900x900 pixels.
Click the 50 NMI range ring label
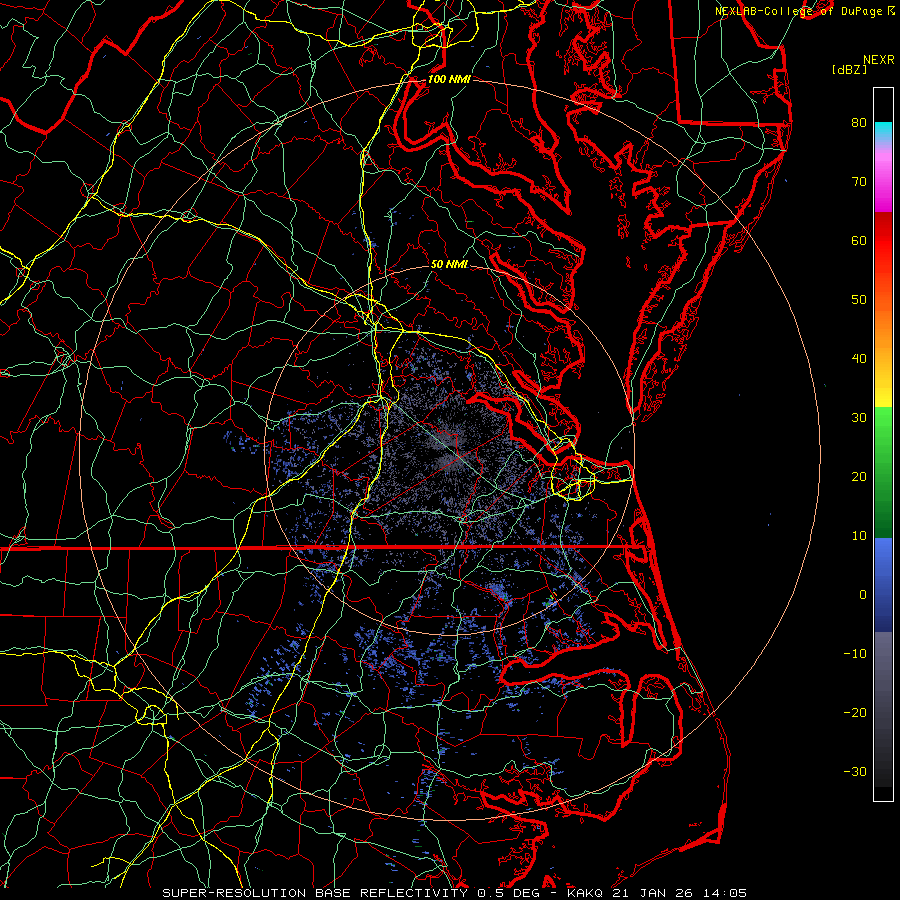click(449, 264)
